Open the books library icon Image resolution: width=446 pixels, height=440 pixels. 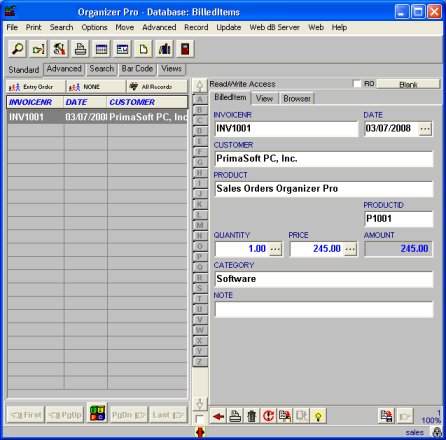pyautogui.click(x=164, y=49)
